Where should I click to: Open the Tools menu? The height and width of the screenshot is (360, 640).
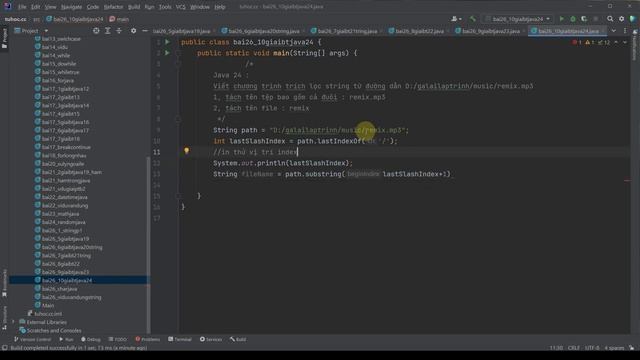click(165, 7)
